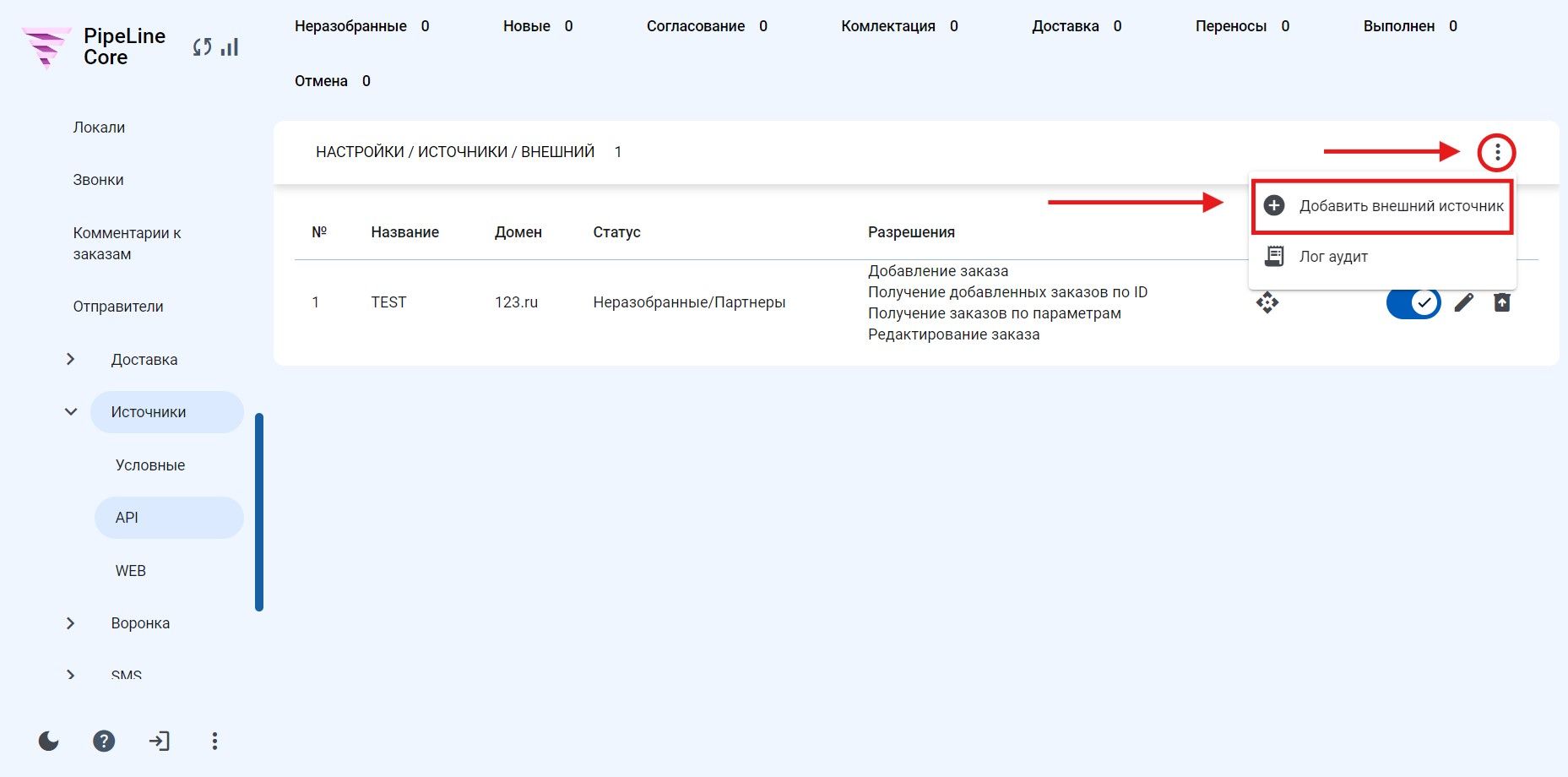Switch to dark mode moon icon

tap(49, 742)
